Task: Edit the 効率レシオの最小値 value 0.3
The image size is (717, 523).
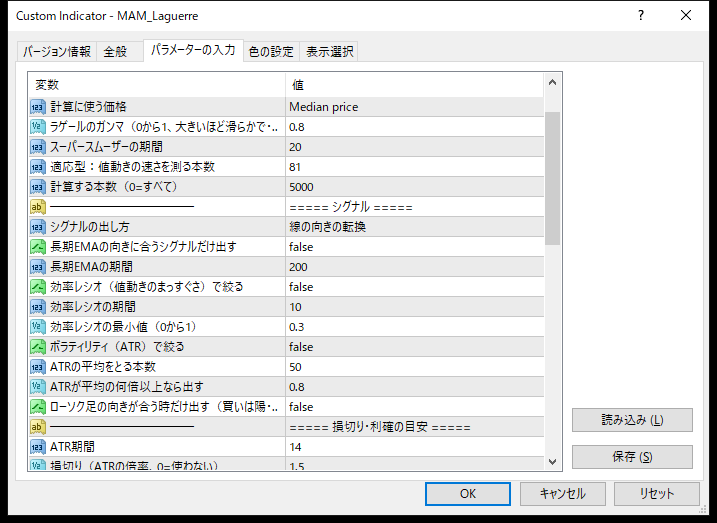Action: click(415, 327)
